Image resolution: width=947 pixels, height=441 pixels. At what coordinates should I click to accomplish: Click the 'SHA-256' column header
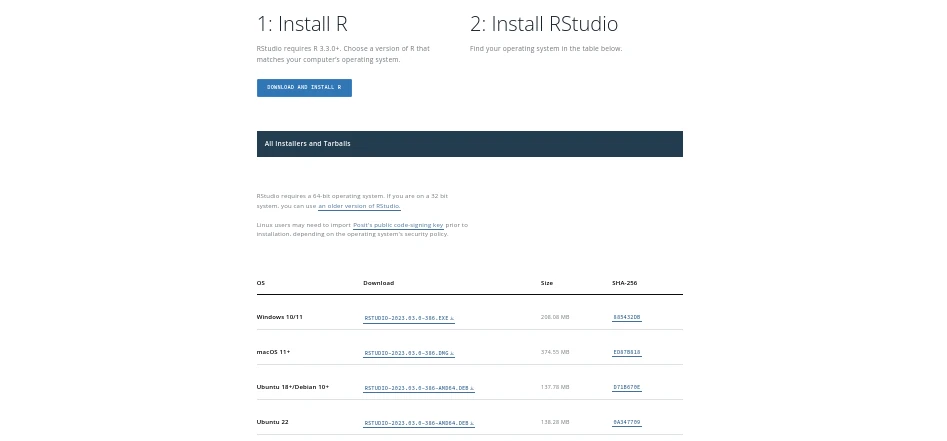tap(624, 283)
